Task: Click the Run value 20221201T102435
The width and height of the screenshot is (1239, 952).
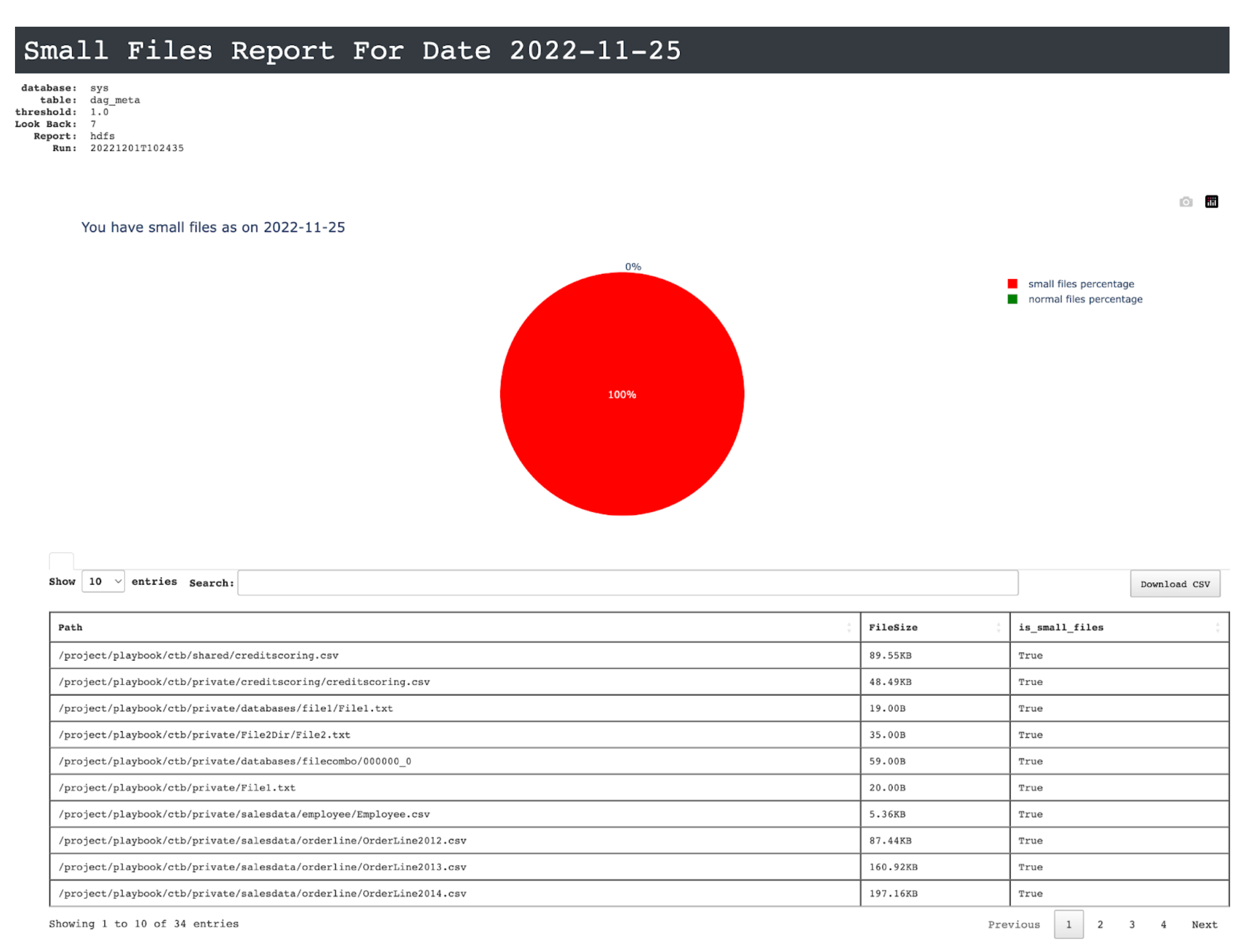Action: click(x=137, y=148)
